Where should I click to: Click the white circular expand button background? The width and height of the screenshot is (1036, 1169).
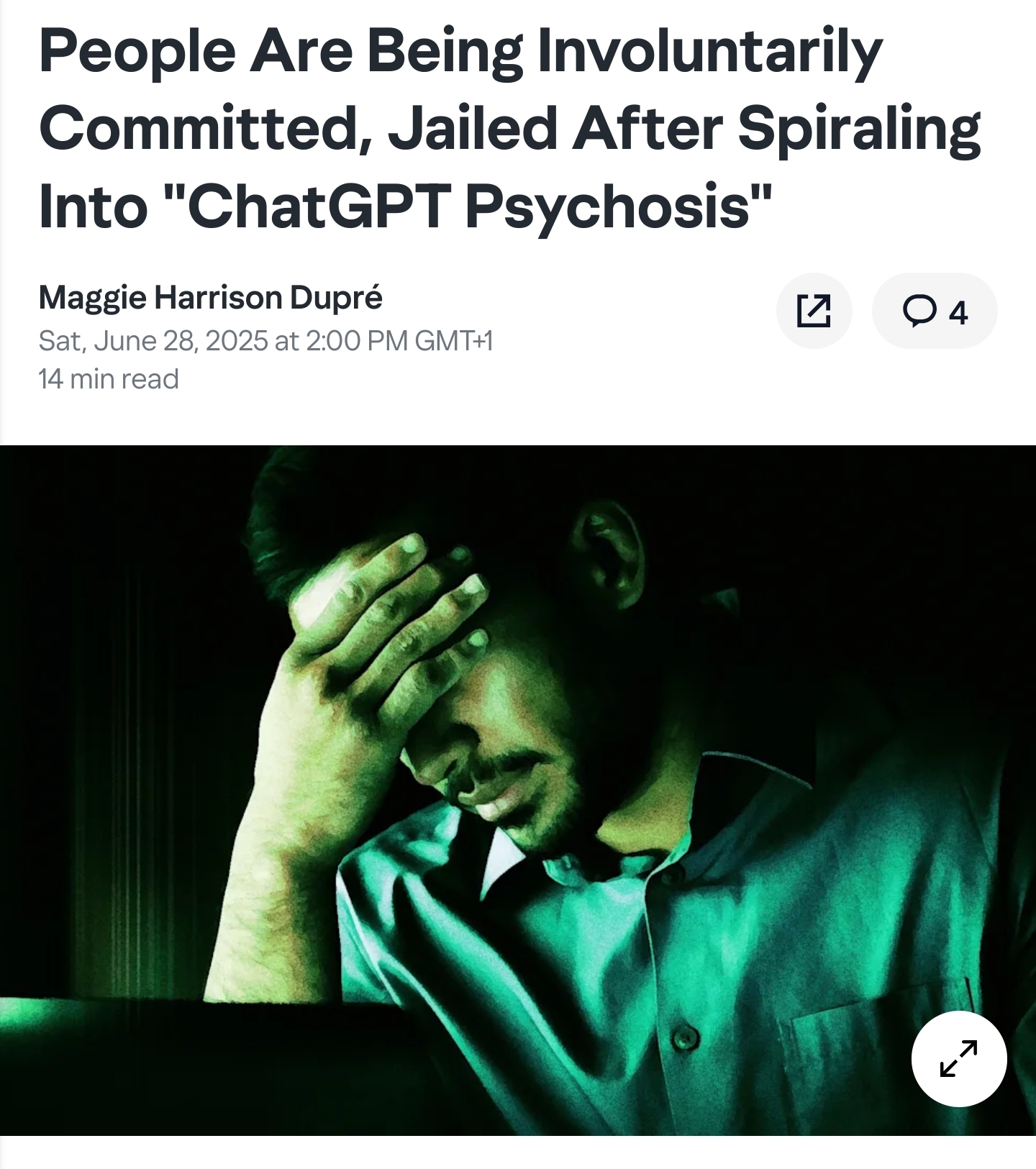[958, 1058]
